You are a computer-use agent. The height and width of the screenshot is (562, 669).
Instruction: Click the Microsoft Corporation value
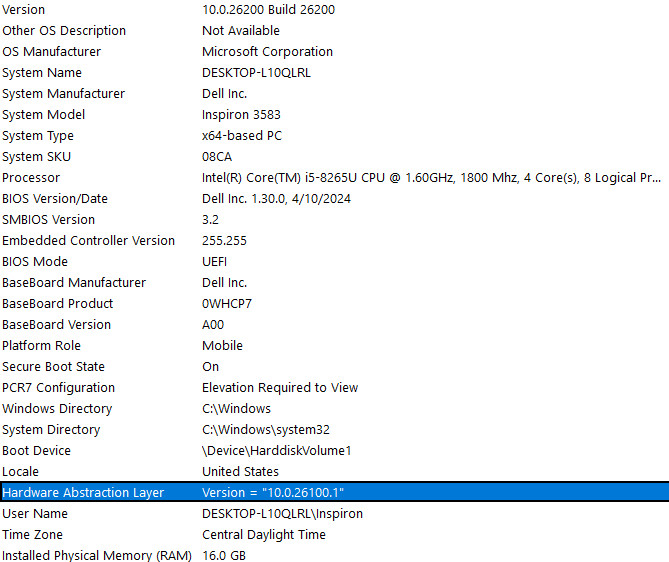tap(267, 51)
